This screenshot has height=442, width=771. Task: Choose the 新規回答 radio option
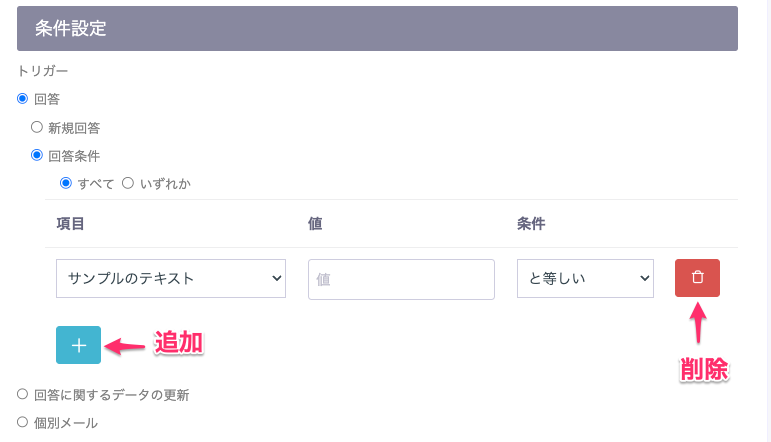click(37, 127)
